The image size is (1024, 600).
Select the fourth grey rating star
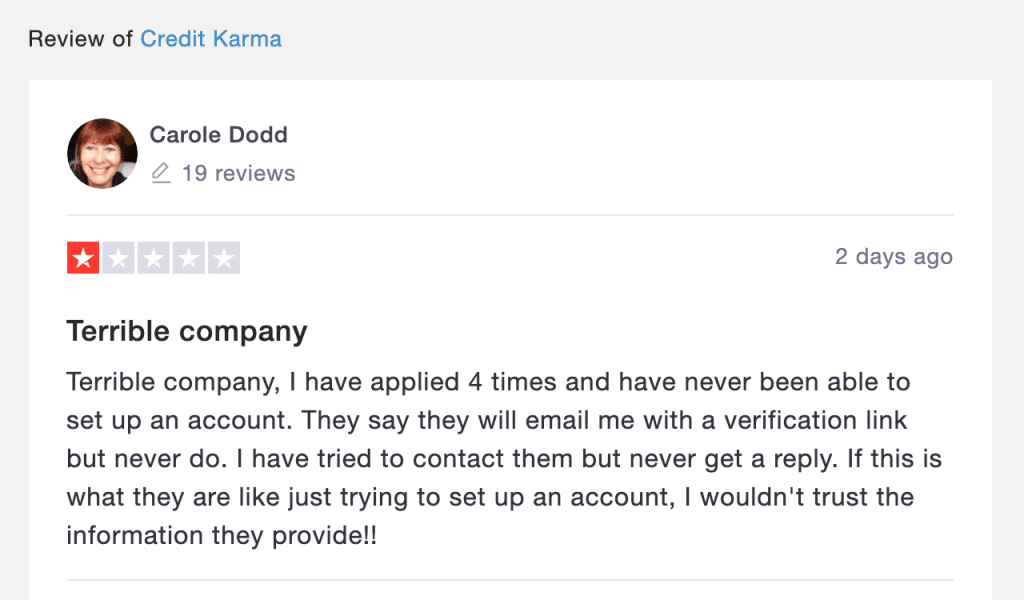click(x=189, y=258)
